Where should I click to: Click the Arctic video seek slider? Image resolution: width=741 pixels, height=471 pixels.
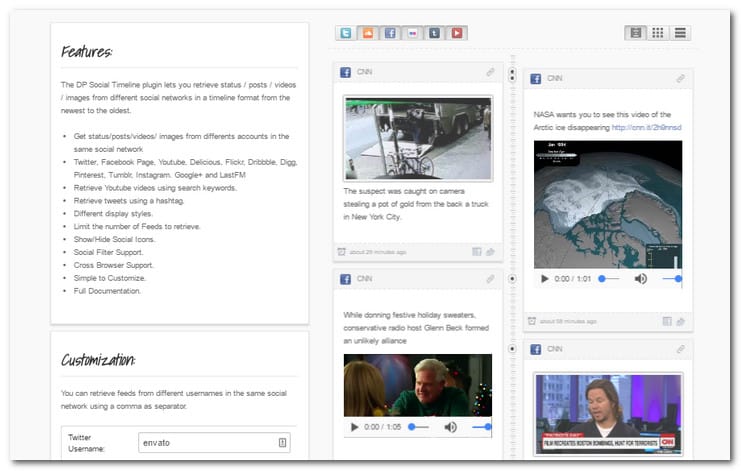pos(608,279)
